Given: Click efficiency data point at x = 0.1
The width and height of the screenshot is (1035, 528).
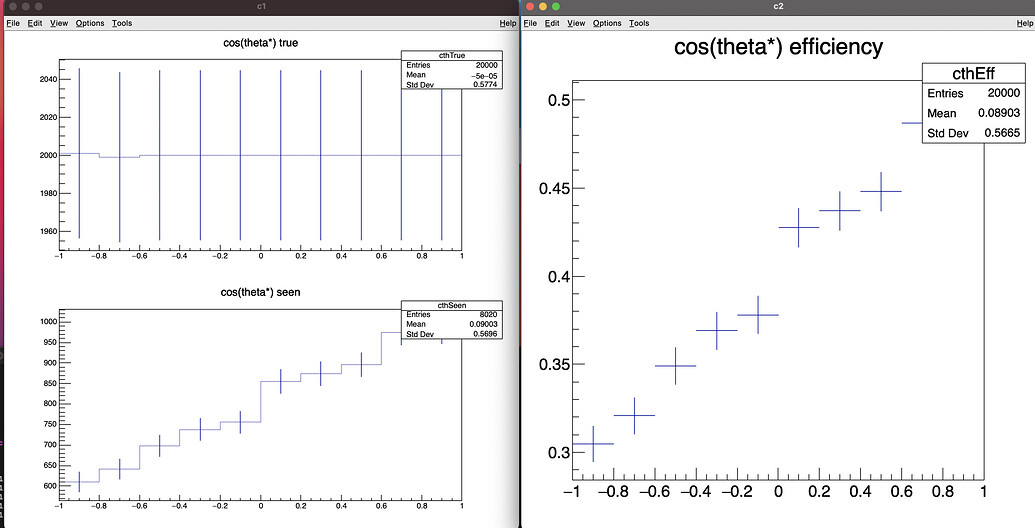Looking at the screenshot, I should pyautogui.click(x=799, y=227).
